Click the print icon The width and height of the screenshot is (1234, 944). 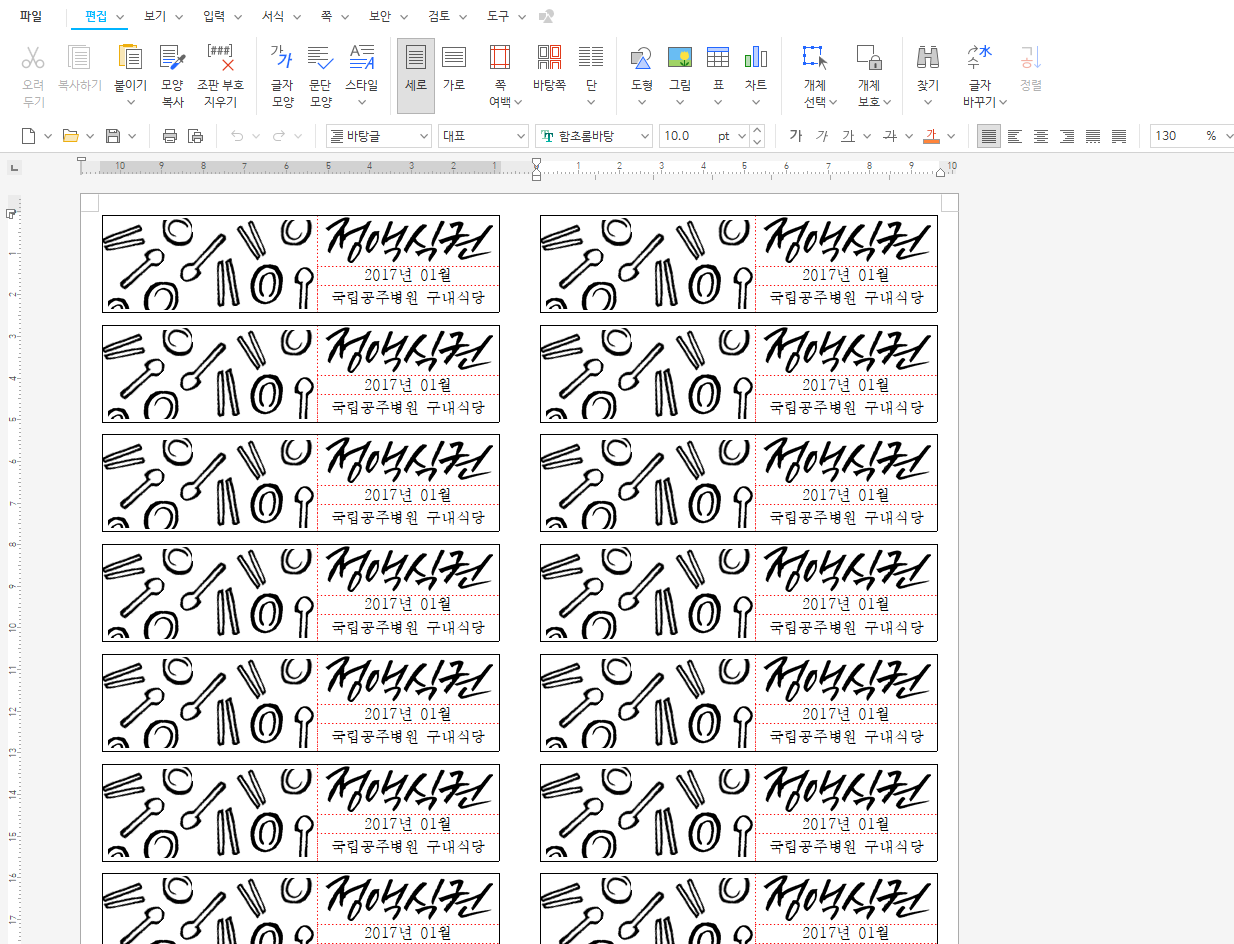point(170,136)
